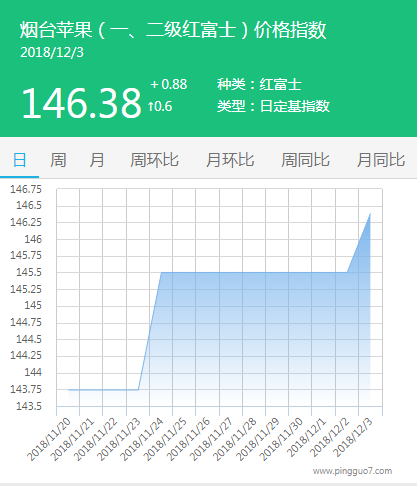Open the 周同比 tab
Image resolution: width=417 pixels, height=486 pixels.
click(x=306, y=160)
